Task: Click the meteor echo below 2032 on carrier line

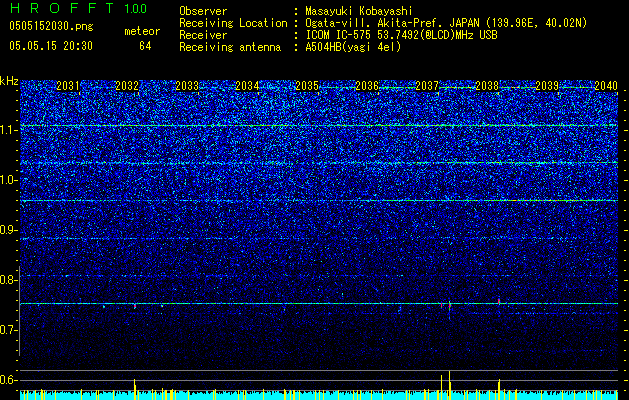Action: (135, 306)
